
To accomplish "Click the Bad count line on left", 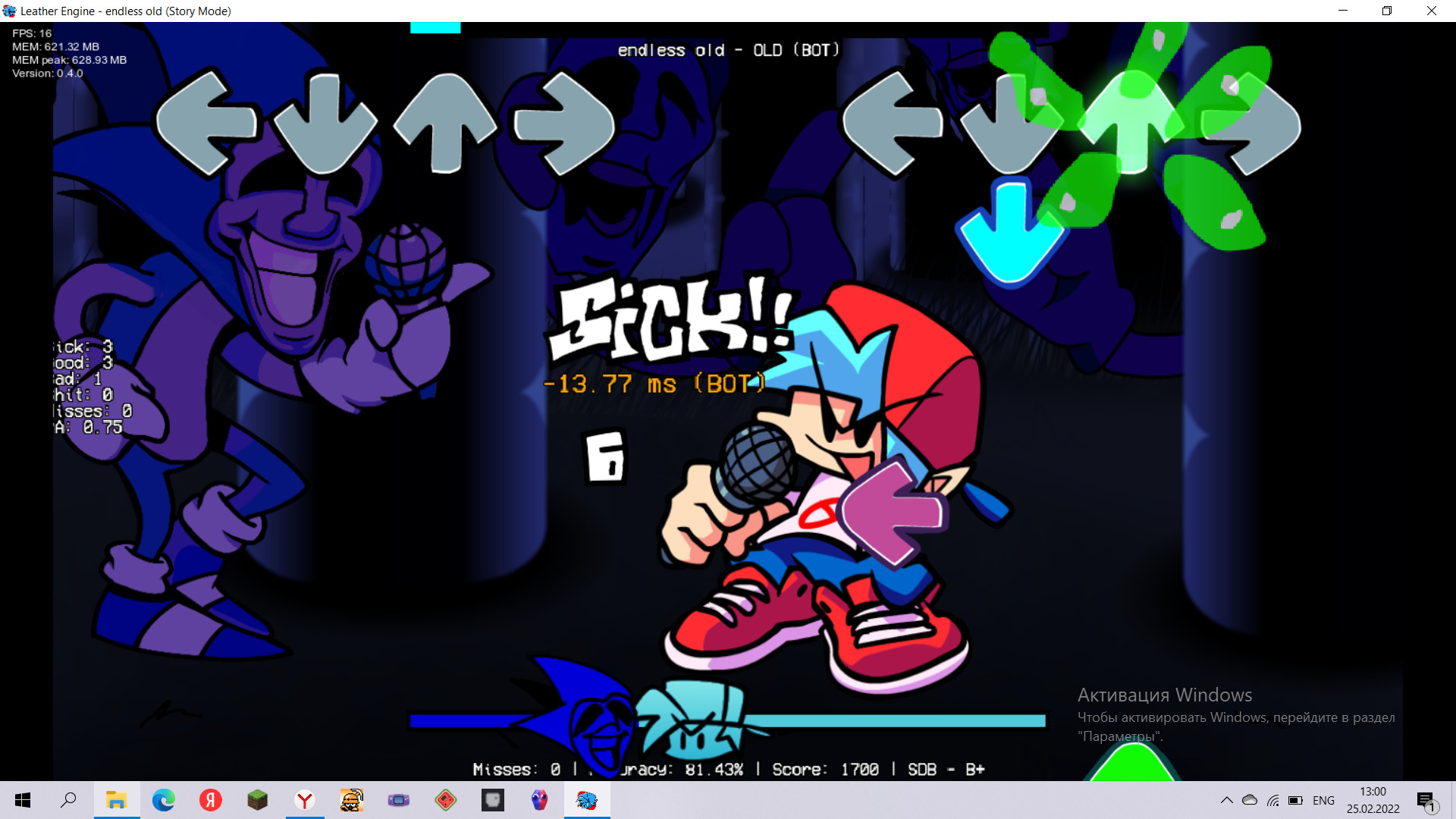I will pos(77,378).
